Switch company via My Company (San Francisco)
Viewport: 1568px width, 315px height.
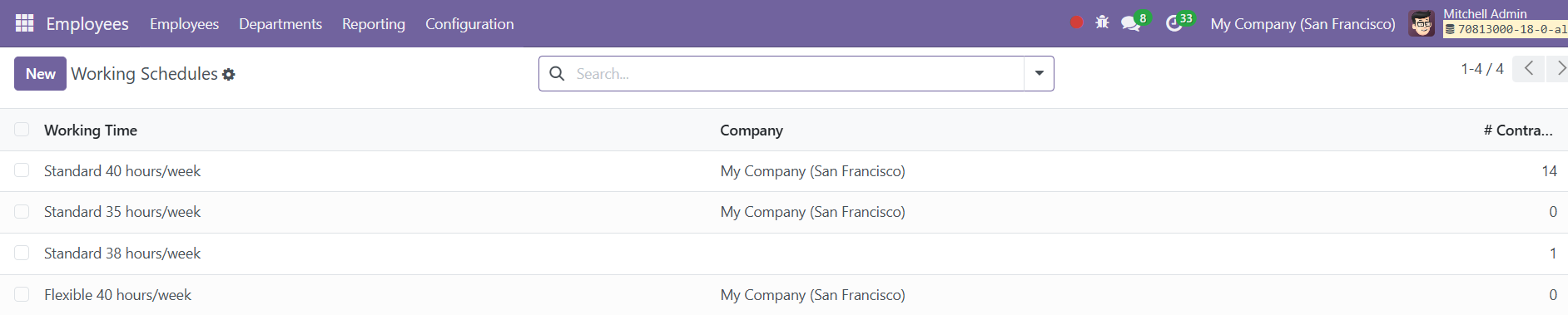(x=1303, y=24)
